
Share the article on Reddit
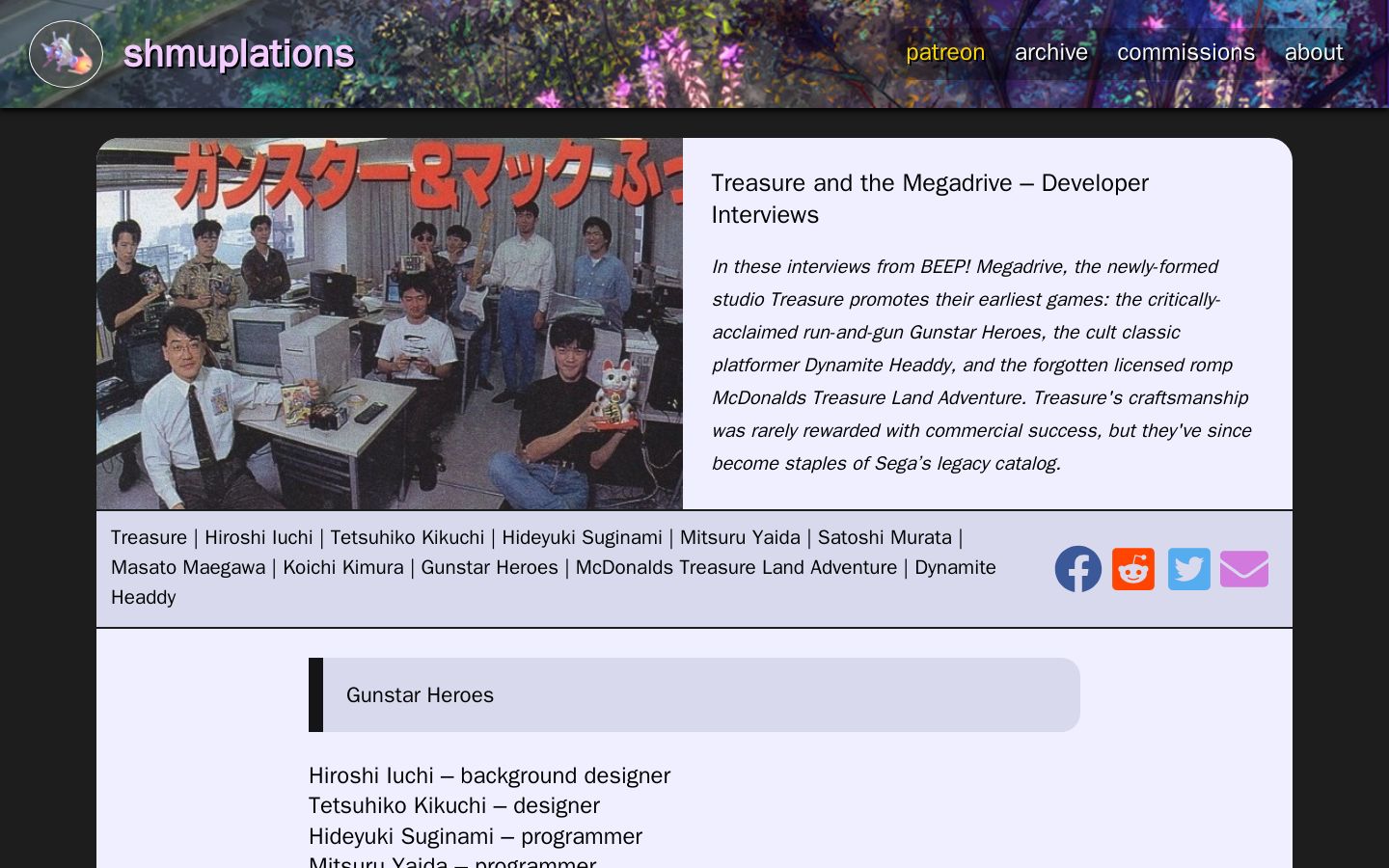1133,569
